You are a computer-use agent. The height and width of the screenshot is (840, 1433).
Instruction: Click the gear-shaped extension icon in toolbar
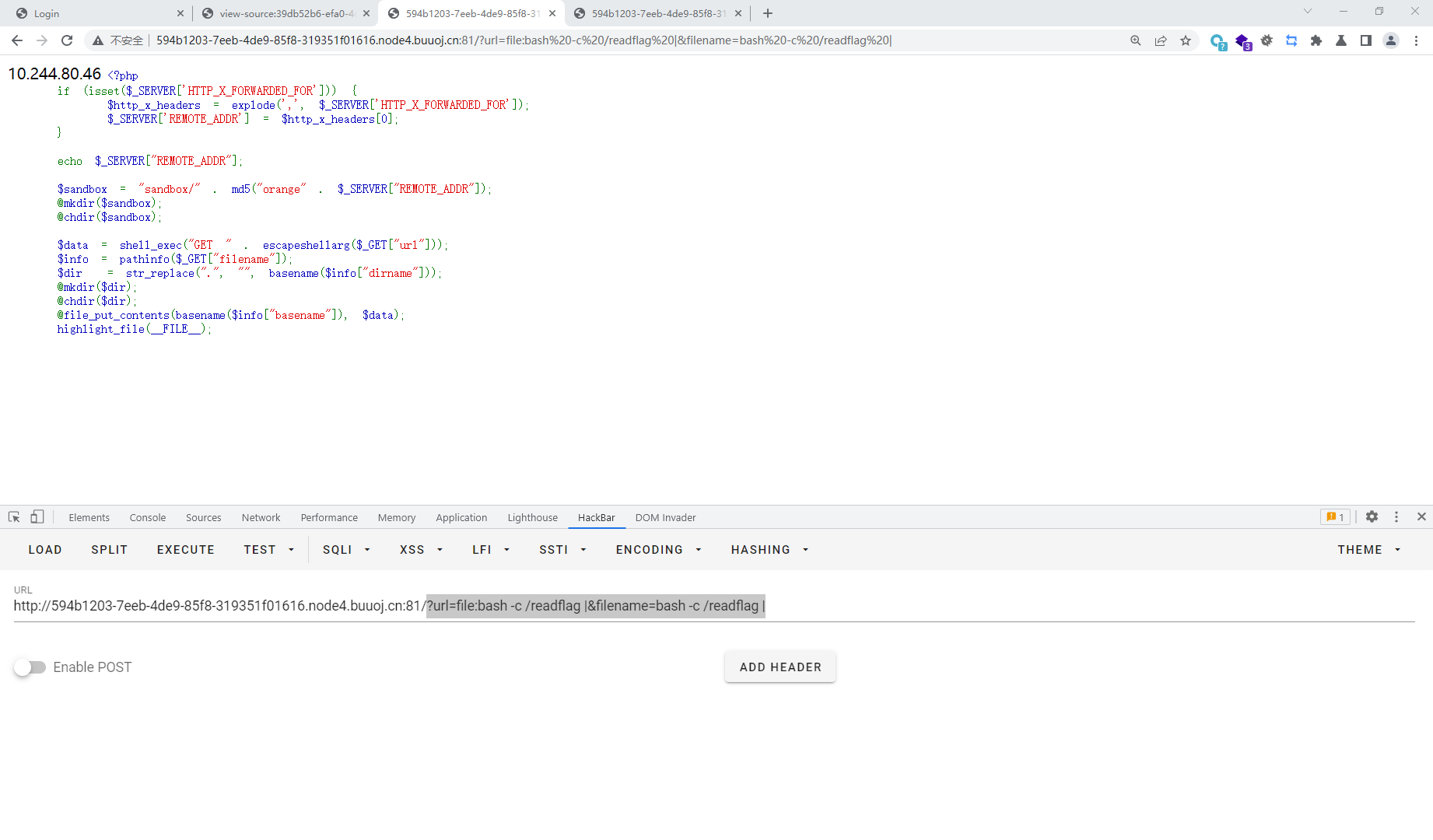1267,40
